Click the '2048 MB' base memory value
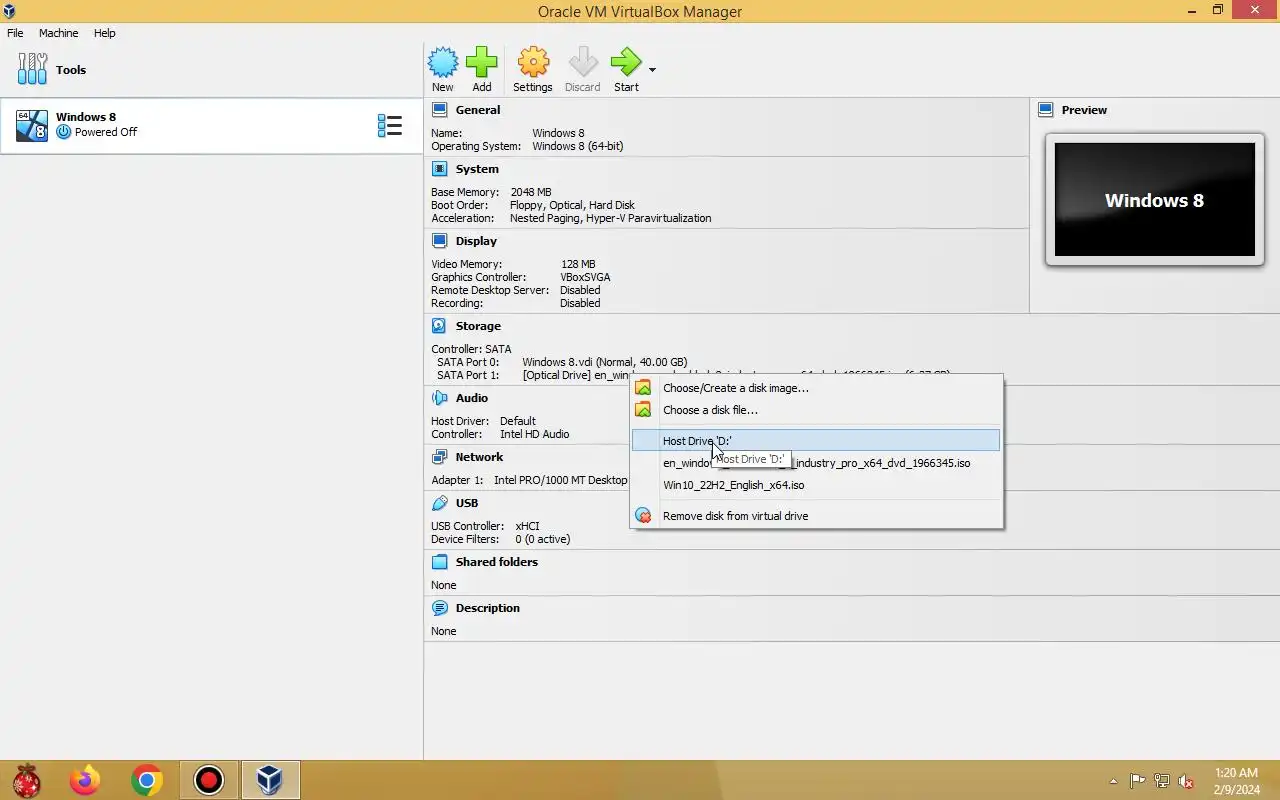Image resolution: width=1280 pixels, height=800 pixels. click(x=531, y=192)
